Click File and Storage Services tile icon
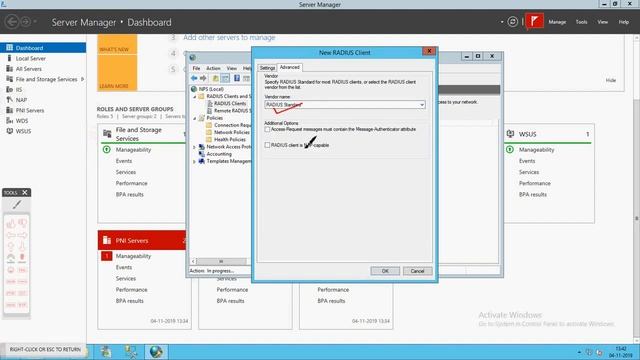 [107, 133]
